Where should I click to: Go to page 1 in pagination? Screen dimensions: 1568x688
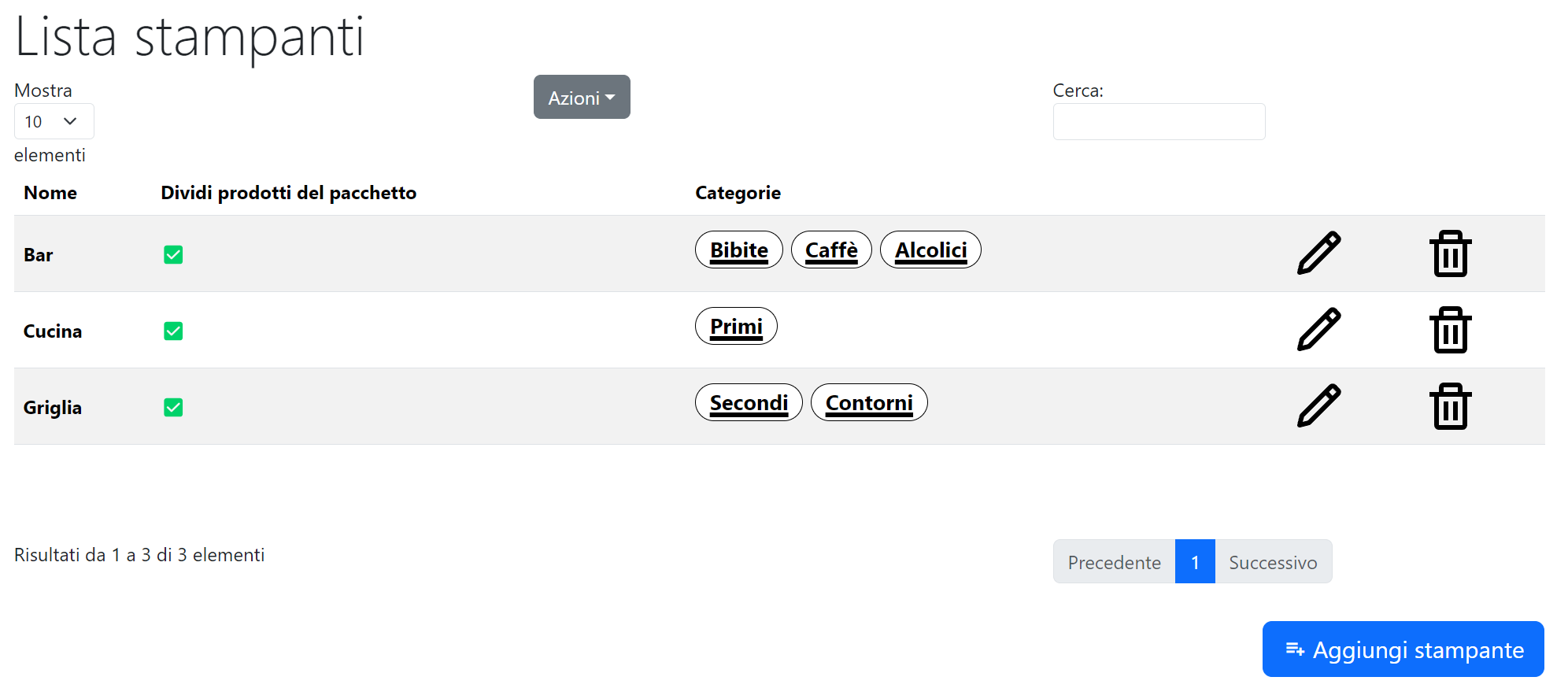click(x=1194, y=562)
